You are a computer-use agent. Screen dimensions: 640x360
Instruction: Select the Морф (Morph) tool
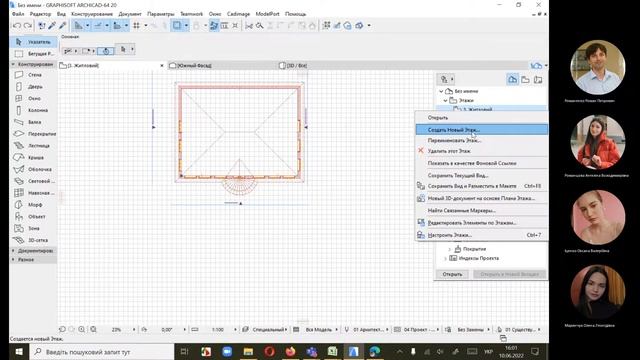point(33,205)
